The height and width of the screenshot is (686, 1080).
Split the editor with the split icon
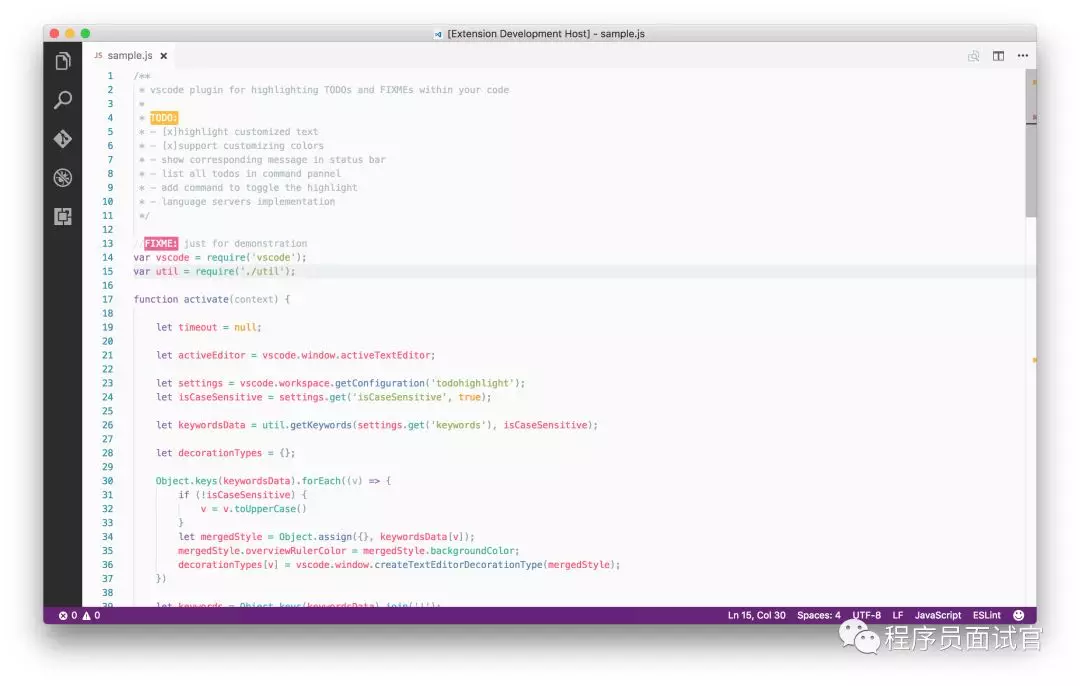998,56
